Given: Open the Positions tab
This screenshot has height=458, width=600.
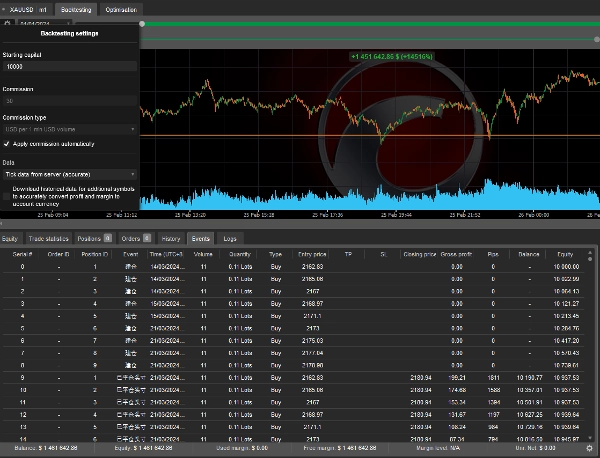Looking at the screenshot, I should pyautogui.click(x=94, y=239).
